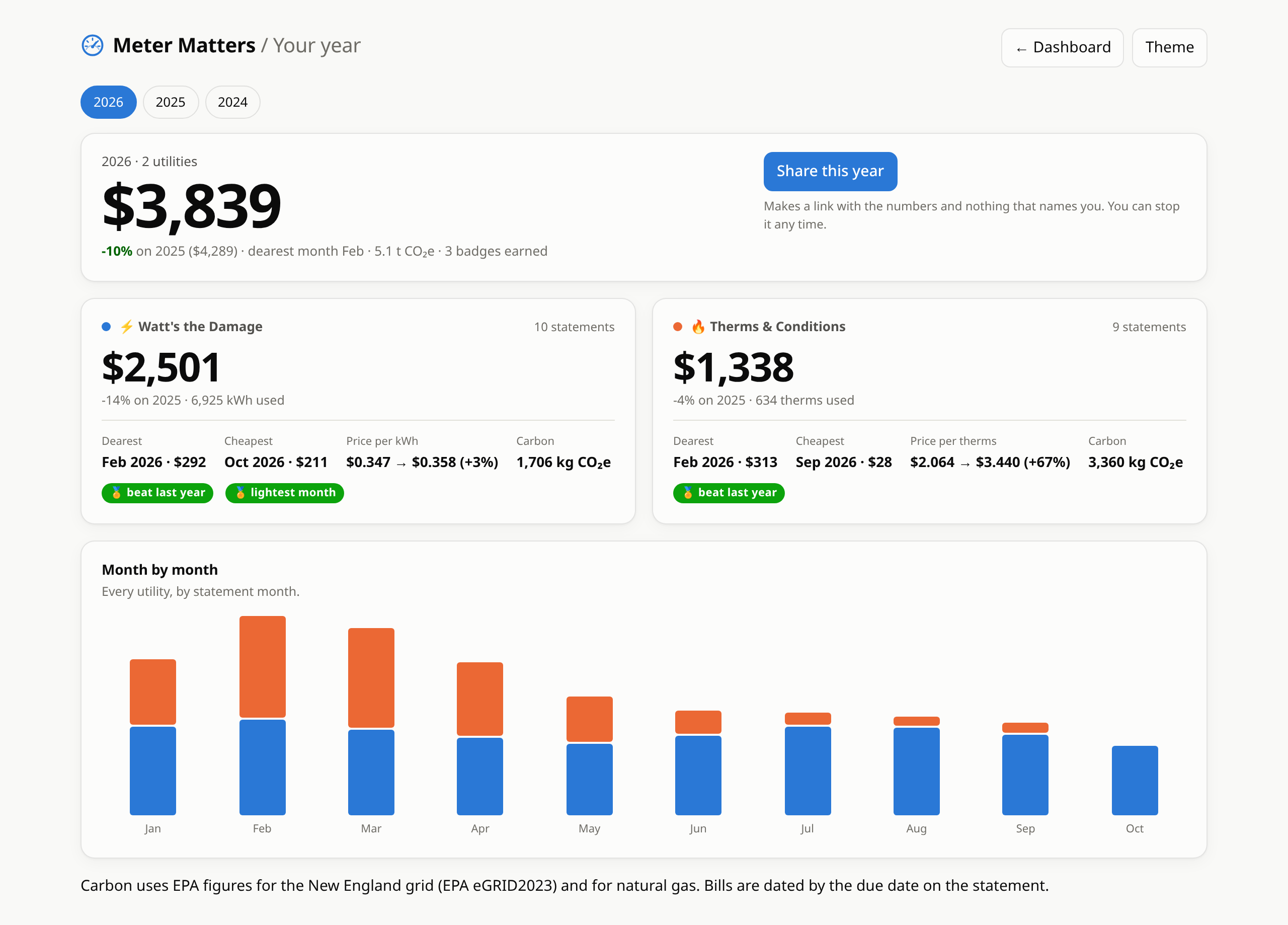Click the Jan blue bar segment
The image size is (1288, 925).
click(x=153, y=771)
